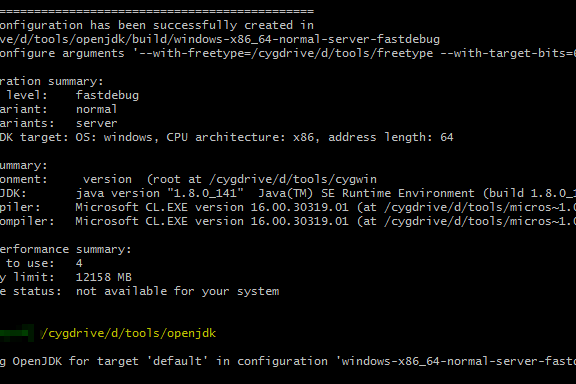576x384 pixels.
Task: Click the first Microsoft CL.EXE version line
Action: tap(326, 207)
